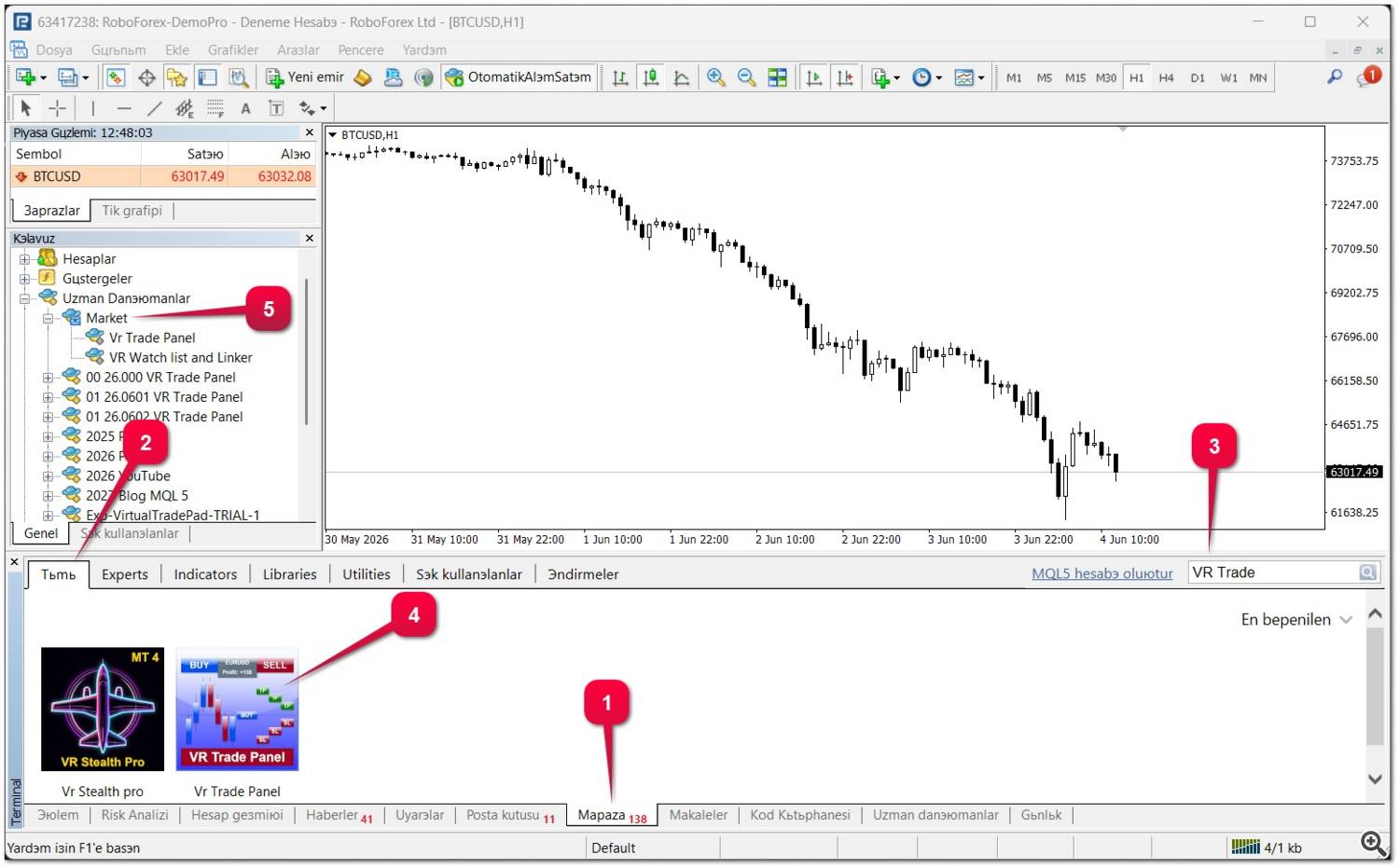This screenshot has width=1399, height=868.
Task: Tile chart windows with grid icon
Action: [777, 77]
